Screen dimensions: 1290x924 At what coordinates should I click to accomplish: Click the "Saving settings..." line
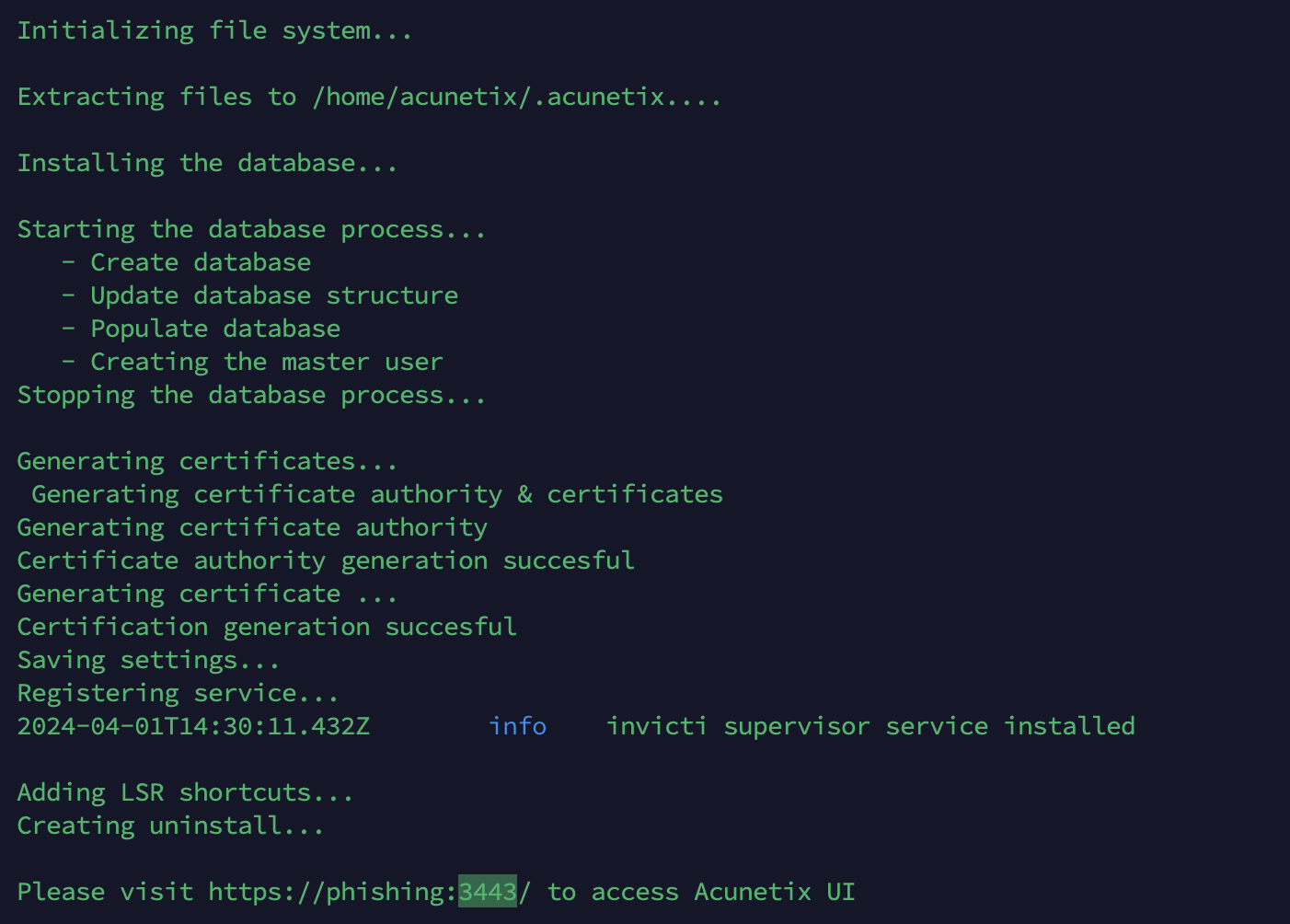(148, 660)
